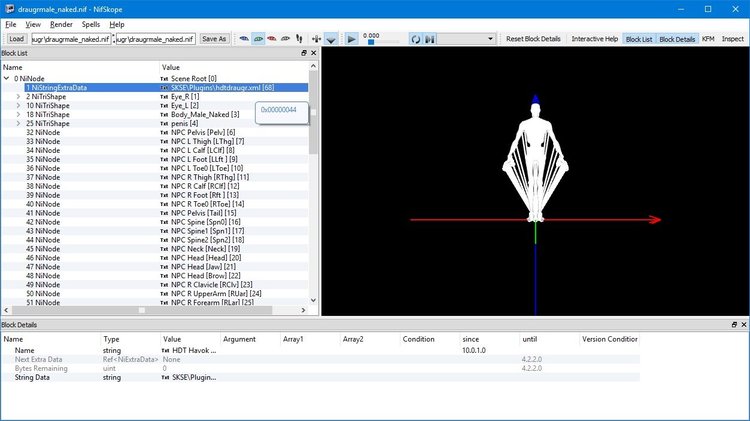Click the save file path field
This screenshot has height=421, width=750.
tap(156, 39)
